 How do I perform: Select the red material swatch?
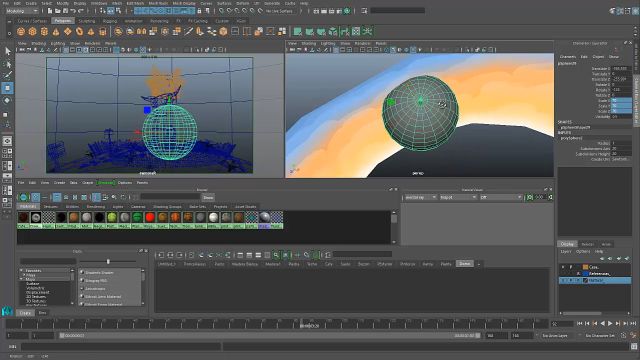[x=150, y=218]
